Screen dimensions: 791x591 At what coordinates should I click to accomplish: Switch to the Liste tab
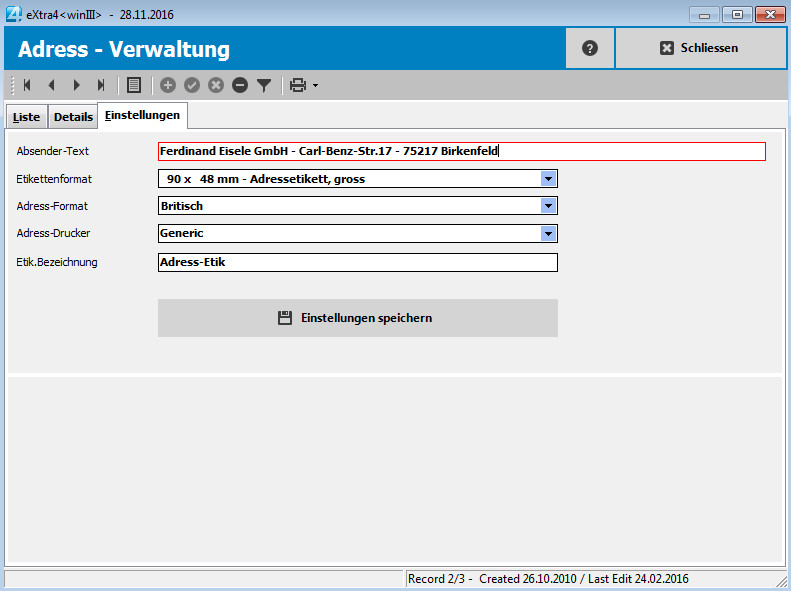click(x=27, y=117)
